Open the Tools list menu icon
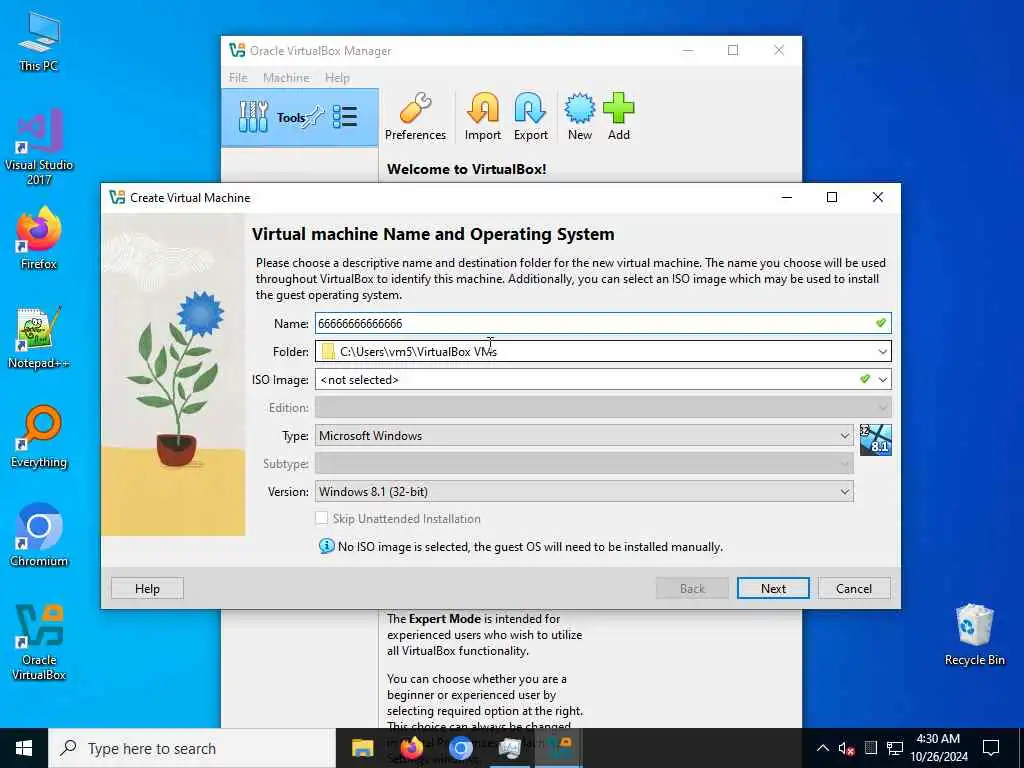 point(345,117)
